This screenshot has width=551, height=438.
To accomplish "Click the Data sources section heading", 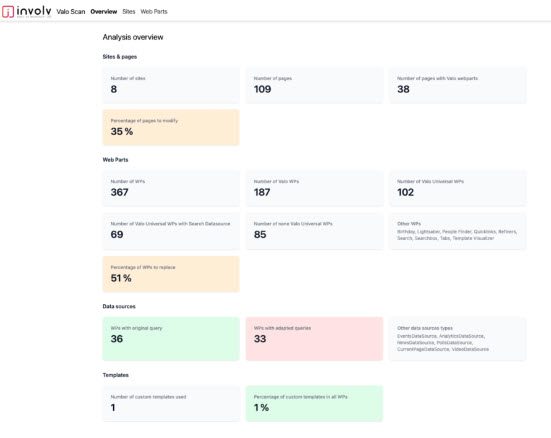I will click(x=119, y=306).
